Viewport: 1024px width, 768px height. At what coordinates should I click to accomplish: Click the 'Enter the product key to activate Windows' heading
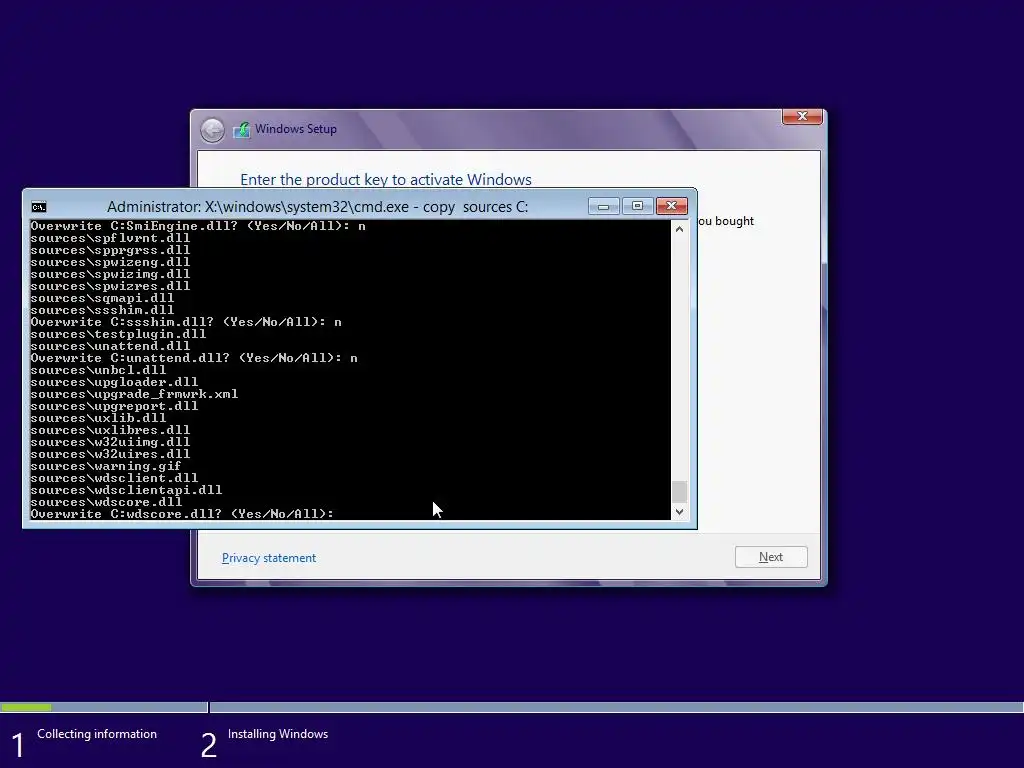point(386,180)
